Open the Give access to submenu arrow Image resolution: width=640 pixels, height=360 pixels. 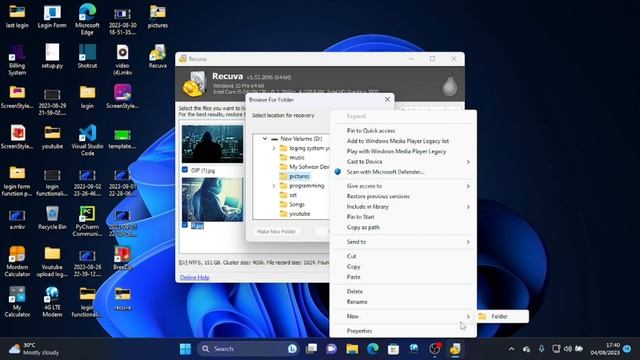click(x=468, y=186)
